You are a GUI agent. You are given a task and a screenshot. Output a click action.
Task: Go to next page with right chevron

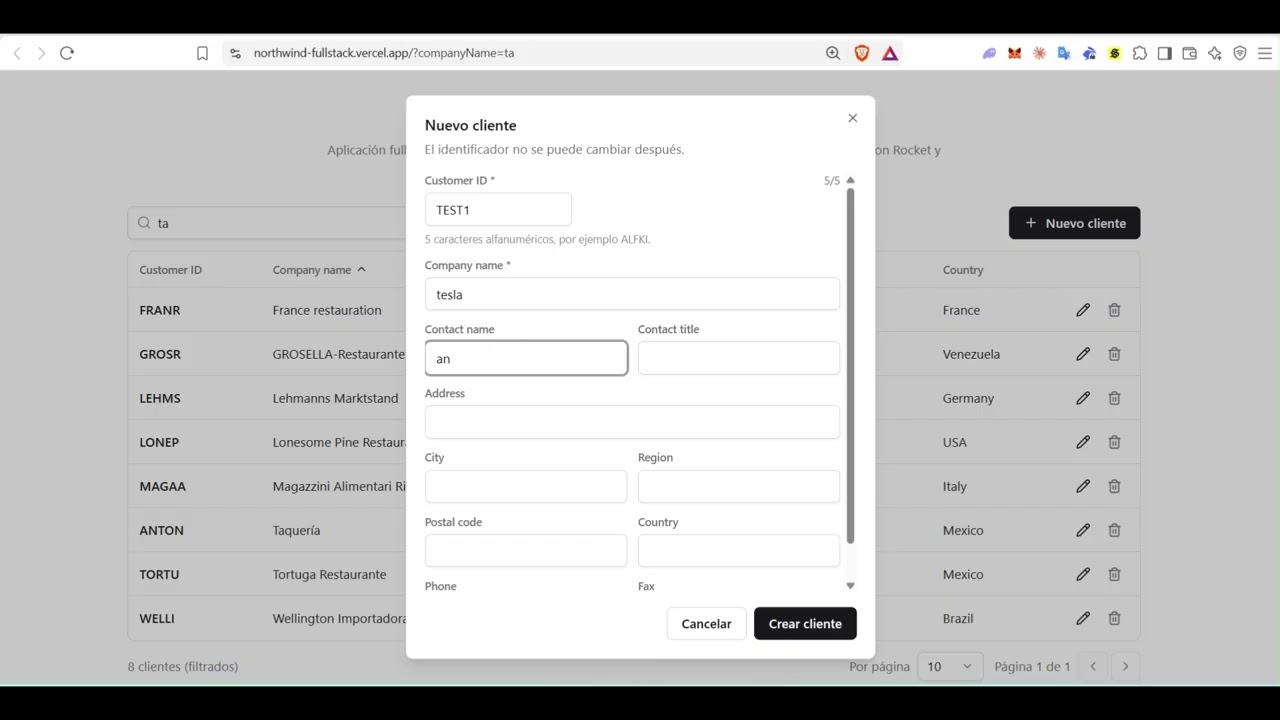point(1125,666)
